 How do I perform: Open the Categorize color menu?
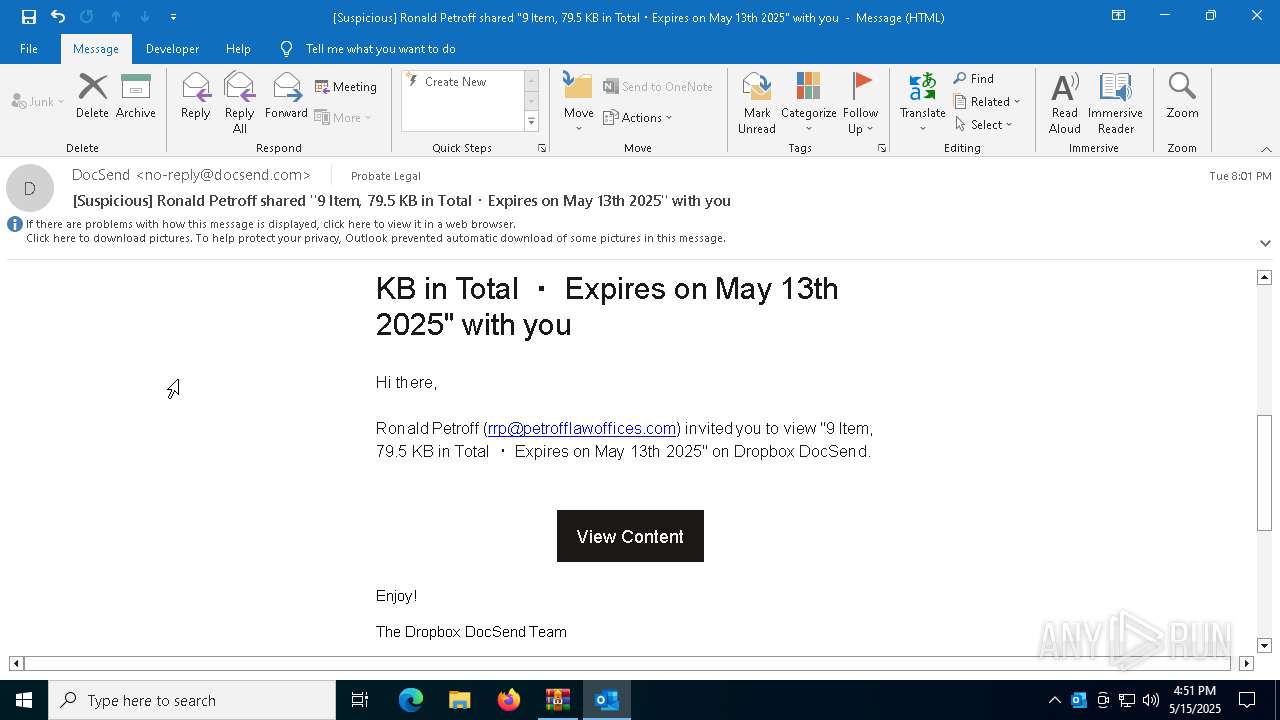pyautogui.click(x=809, y=102)
